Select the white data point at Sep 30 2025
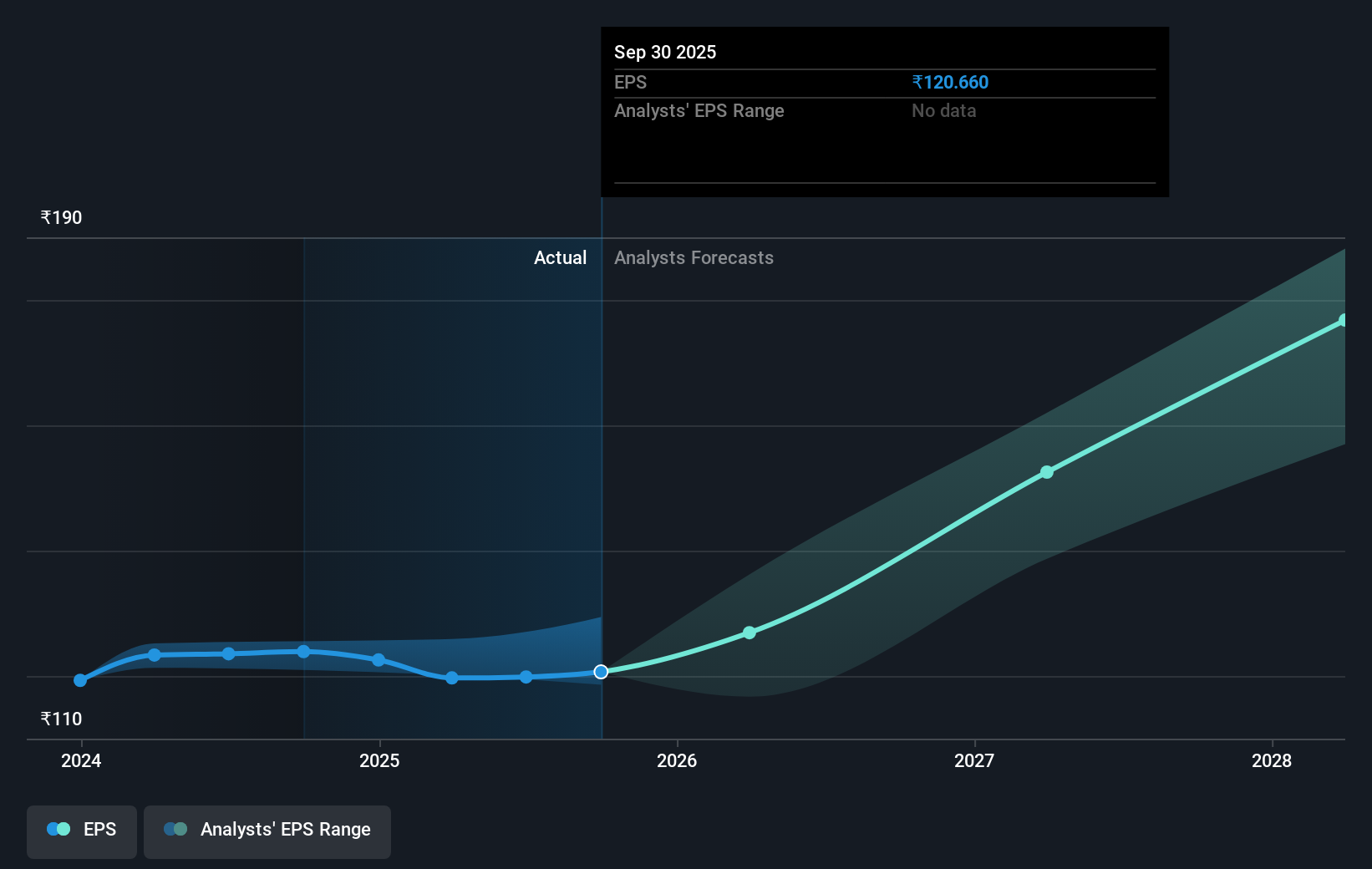This screenshot has height=869, width=1372. (x=600, y=671)
